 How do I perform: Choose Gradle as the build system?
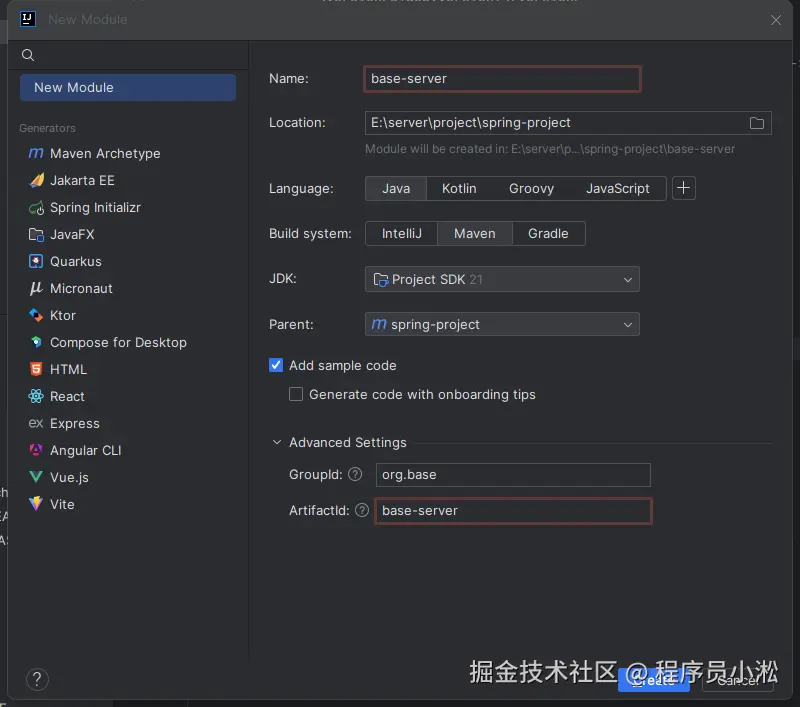point(548,233)
